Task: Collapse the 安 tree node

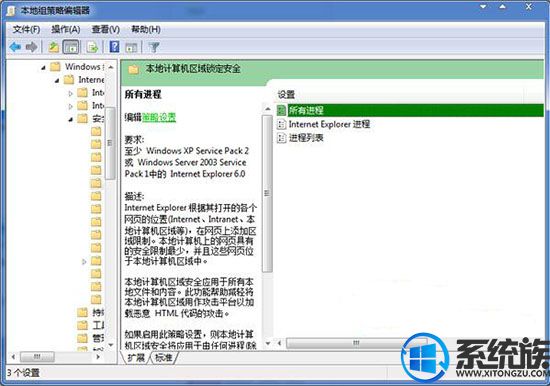Action: (71, 119)
